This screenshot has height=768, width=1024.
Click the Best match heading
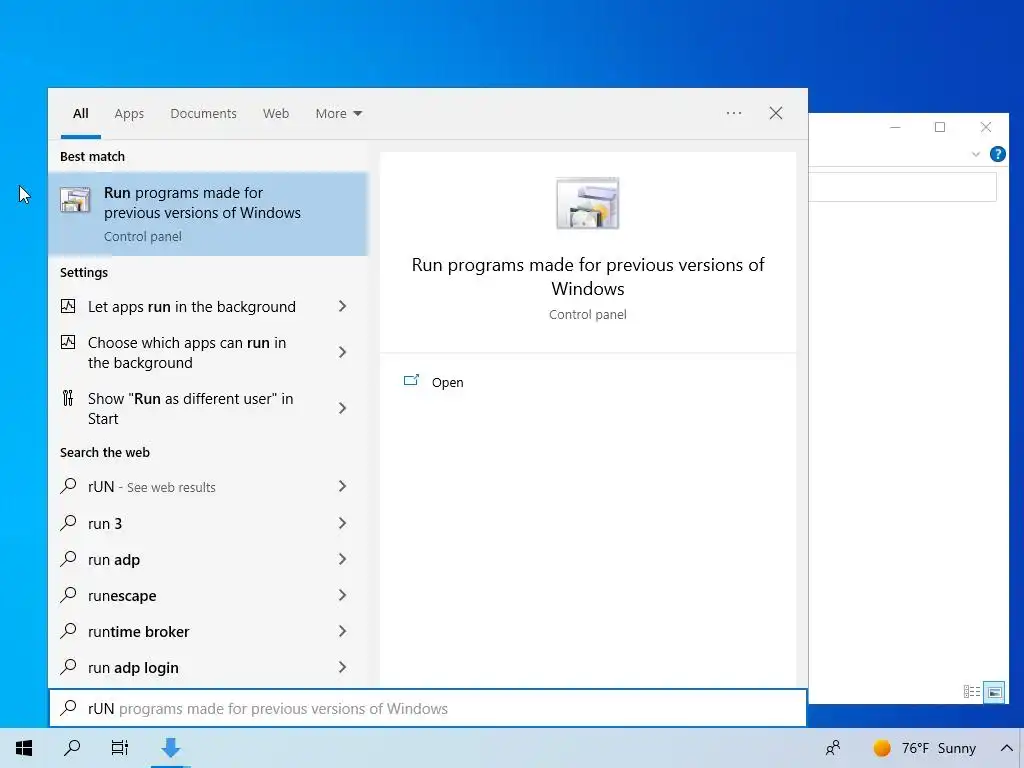click(x=92, y=156)
